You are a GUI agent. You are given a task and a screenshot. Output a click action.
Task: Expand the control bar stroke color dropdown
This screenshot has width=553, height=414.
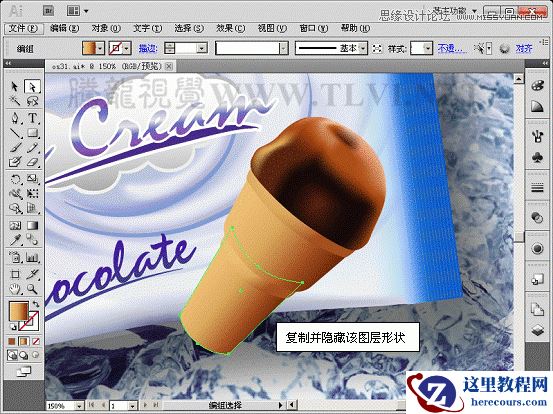127,48
